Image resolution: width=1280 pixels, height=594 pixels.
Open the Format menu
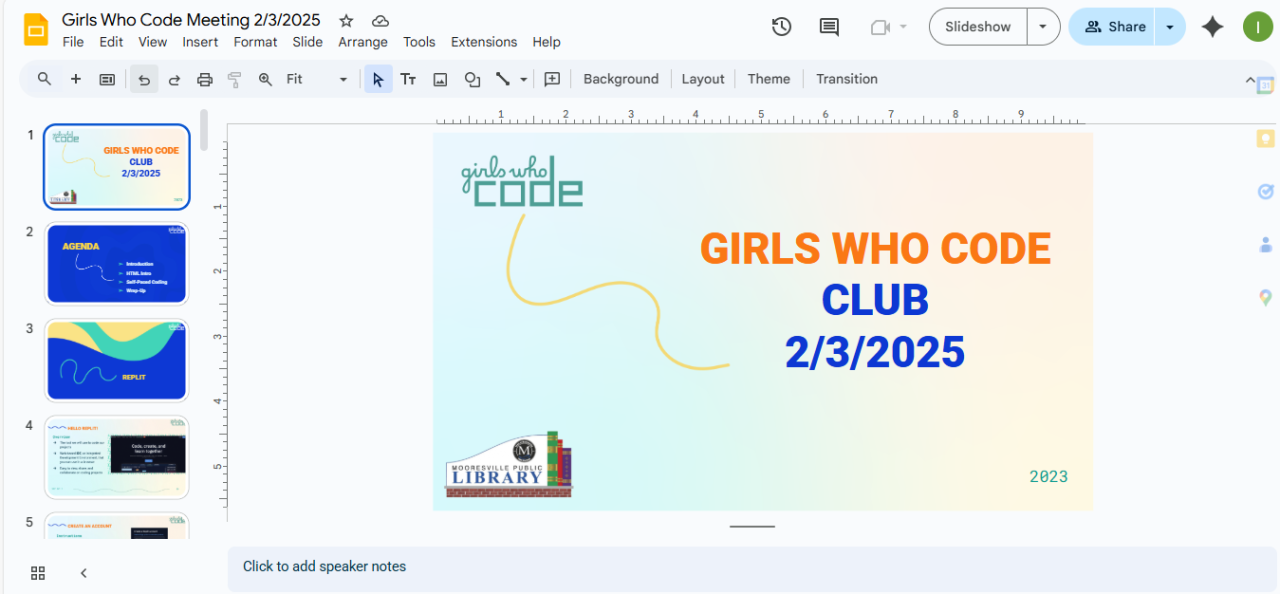[x=255, y=42]
